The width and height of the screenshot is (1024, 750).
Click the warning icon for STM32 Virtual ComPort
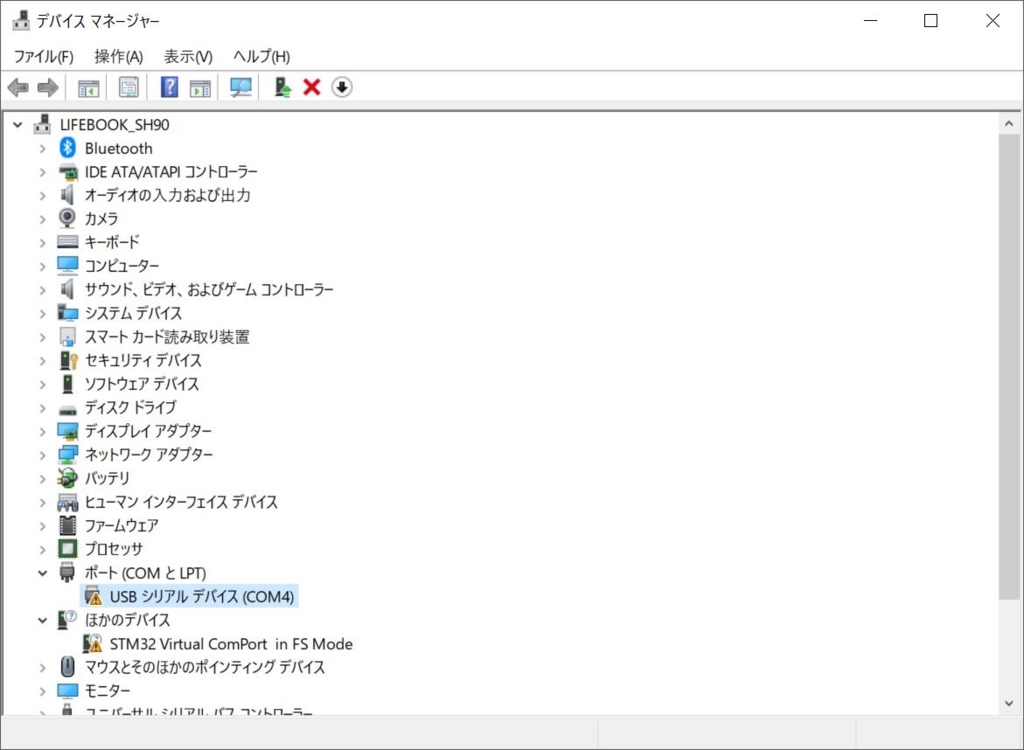tap(93, 644)
